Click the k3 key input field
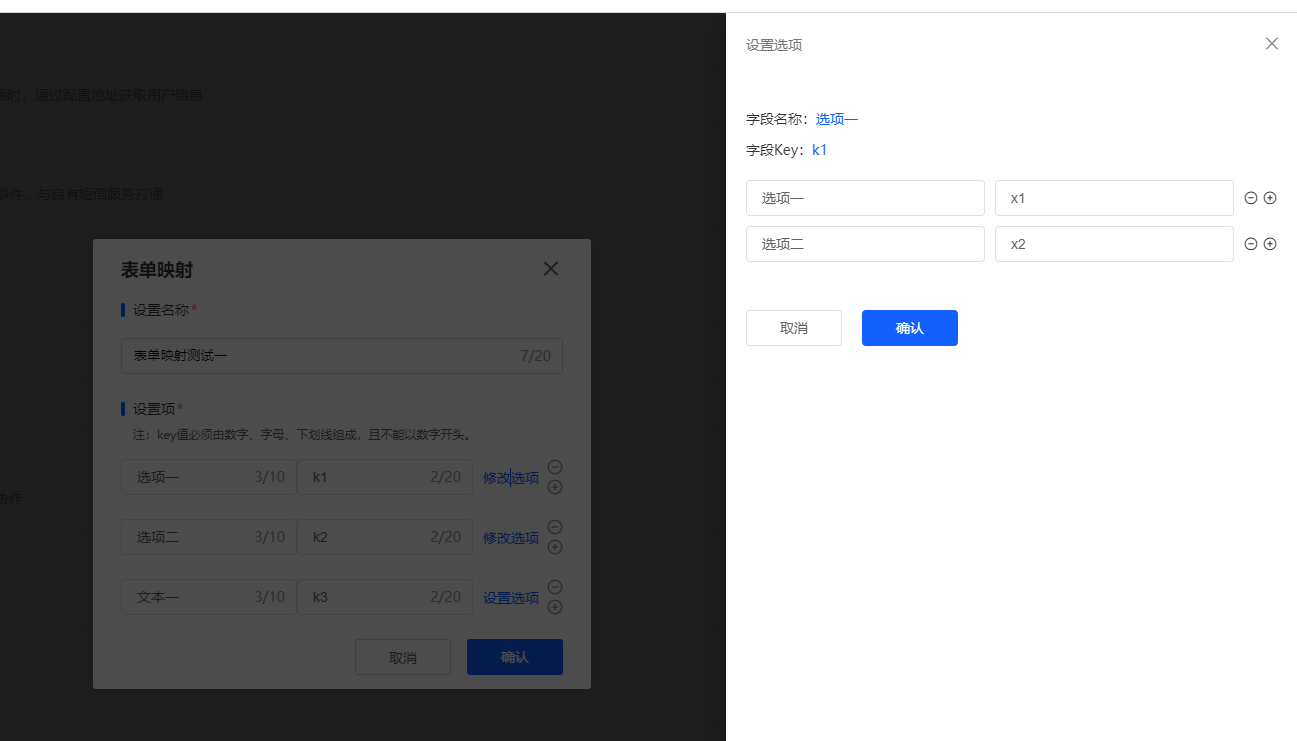 pyautogui.click(x=365, y=597)
